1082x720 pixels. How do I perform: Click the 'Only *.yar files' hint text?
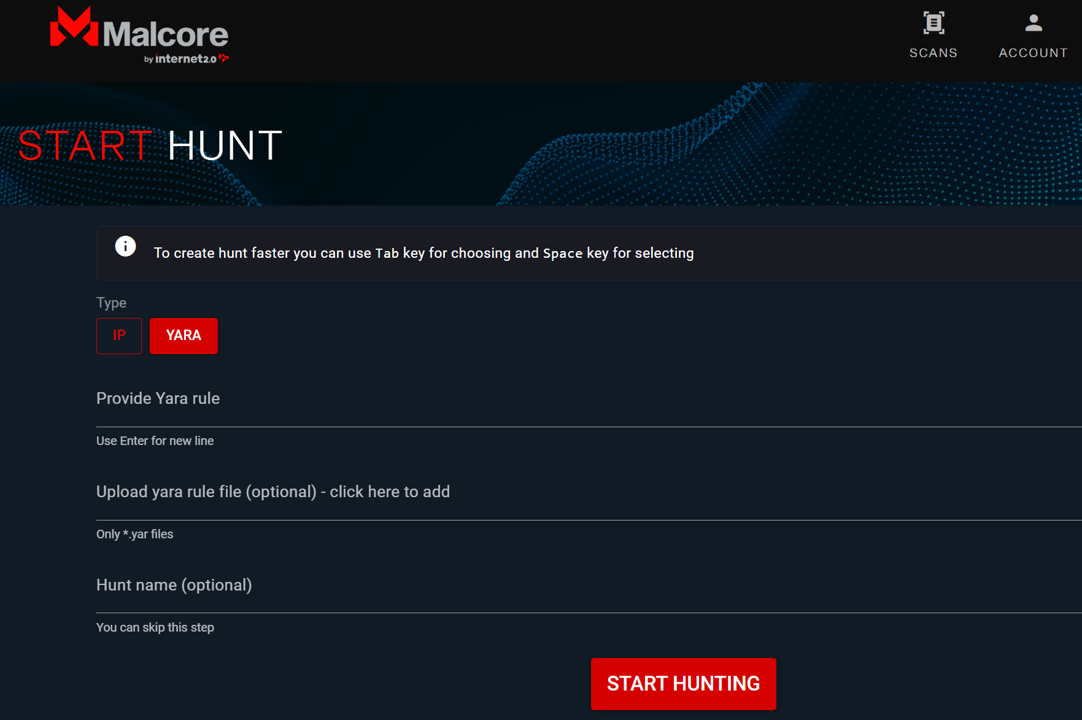(135, 534)
